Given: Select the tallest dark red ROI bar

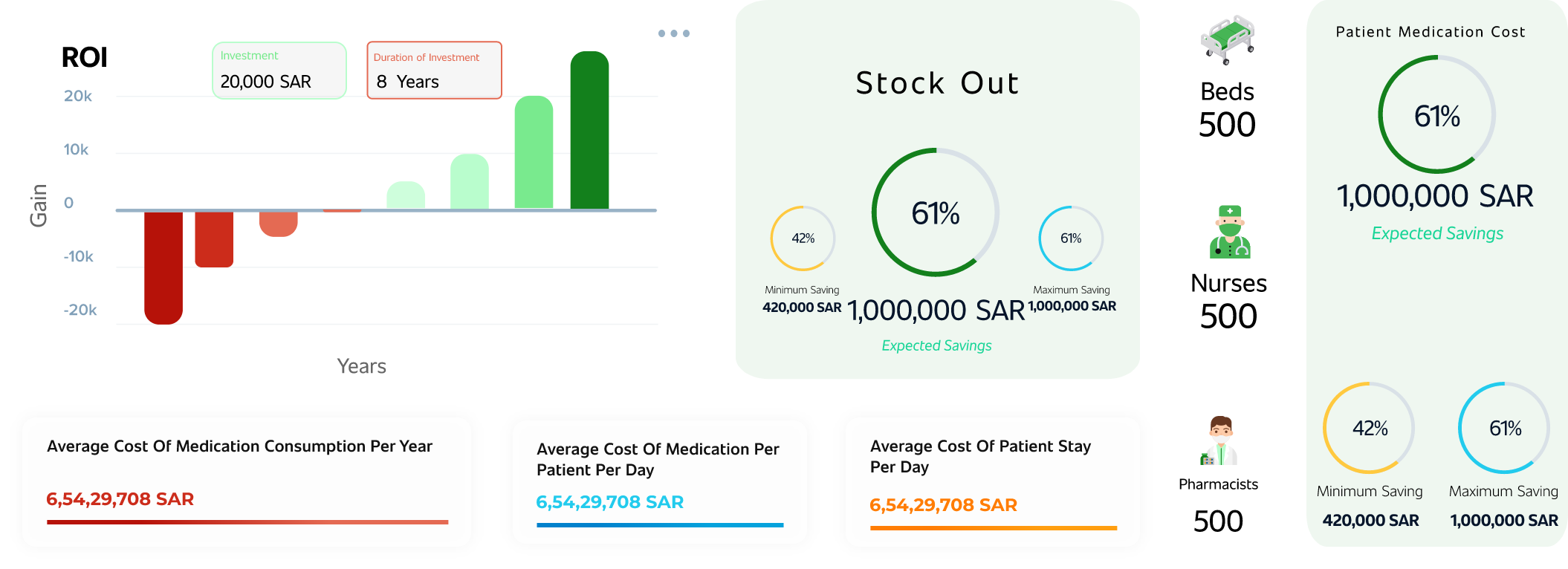Looking at the screenshot, I should [163, 267].
